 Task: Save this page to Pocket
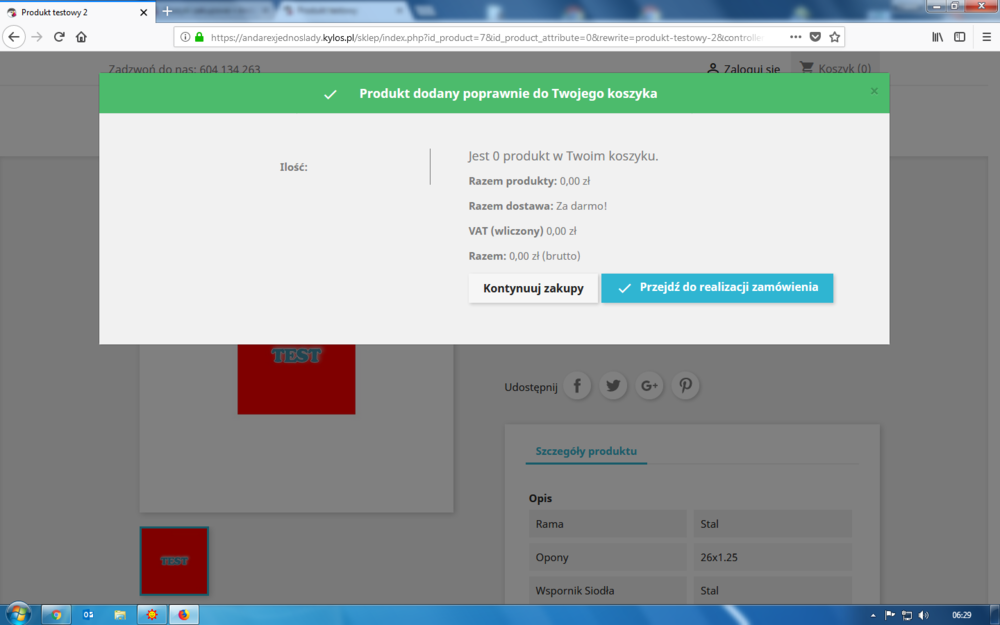pyautogui.click(x=814, y=36)
